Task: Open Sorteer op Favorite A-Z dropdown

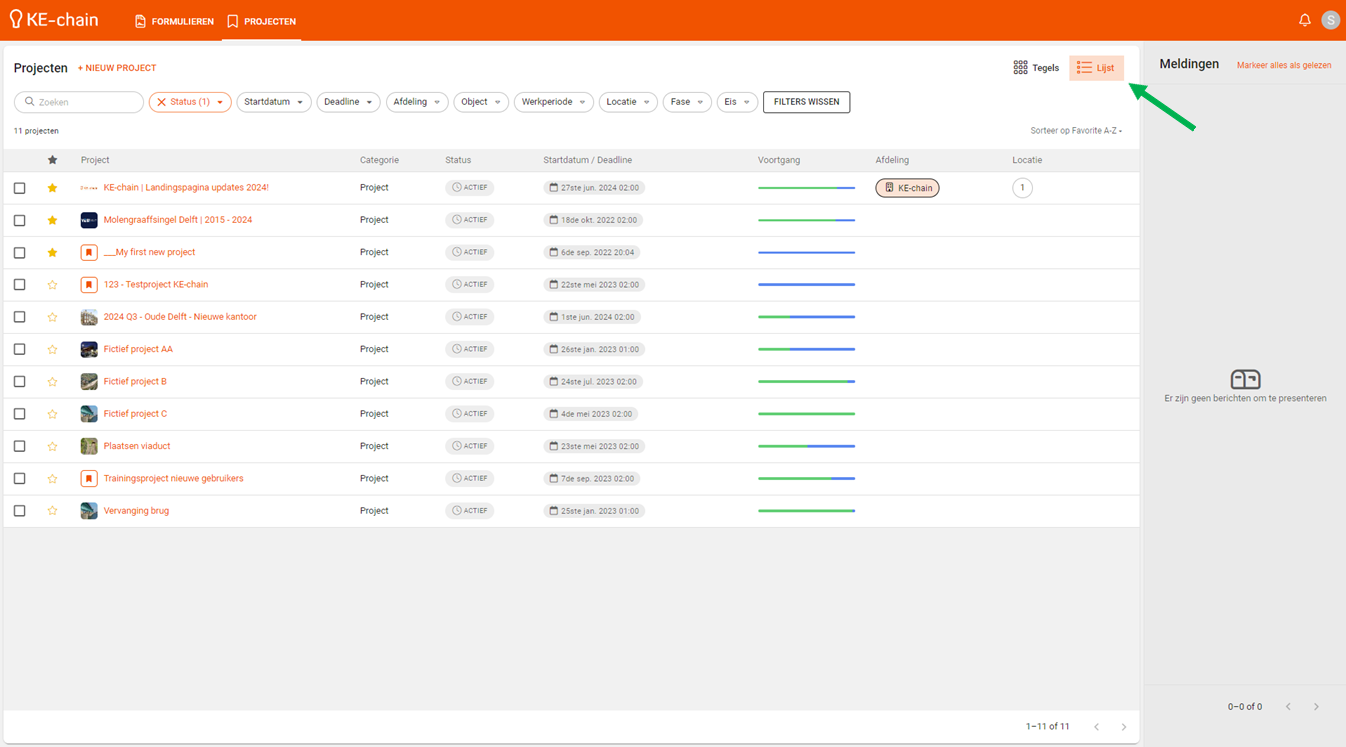Action: pyautogui.click(x=1076, y=131)
